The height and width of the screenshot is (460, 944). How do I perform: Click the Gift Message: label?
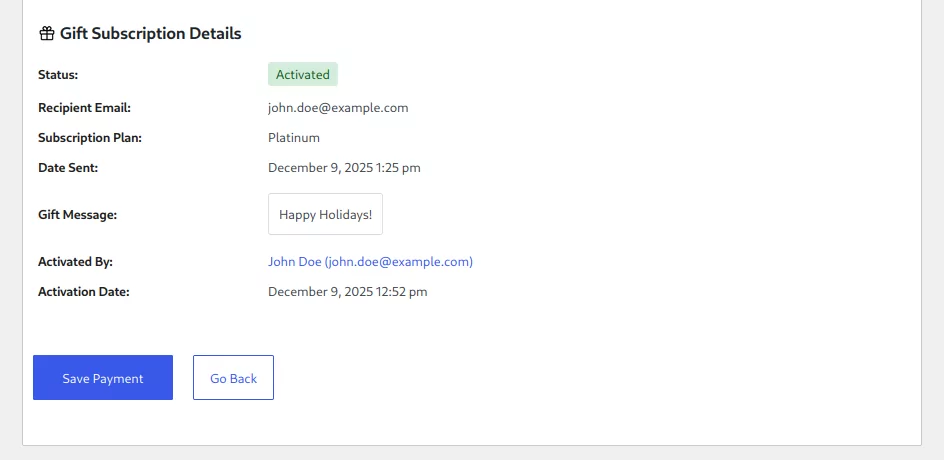[x=78, y=215]
